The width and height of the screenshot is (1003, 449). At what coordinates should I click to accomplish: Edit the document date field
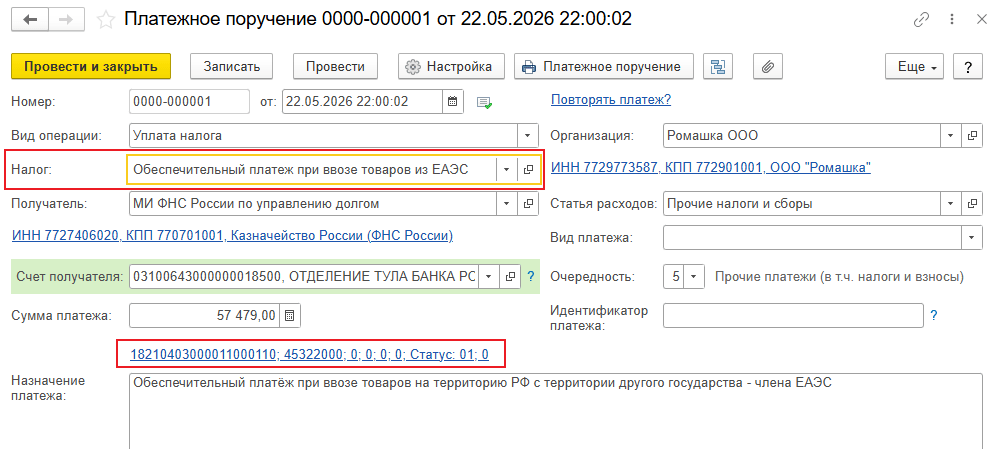click(362, 101)
